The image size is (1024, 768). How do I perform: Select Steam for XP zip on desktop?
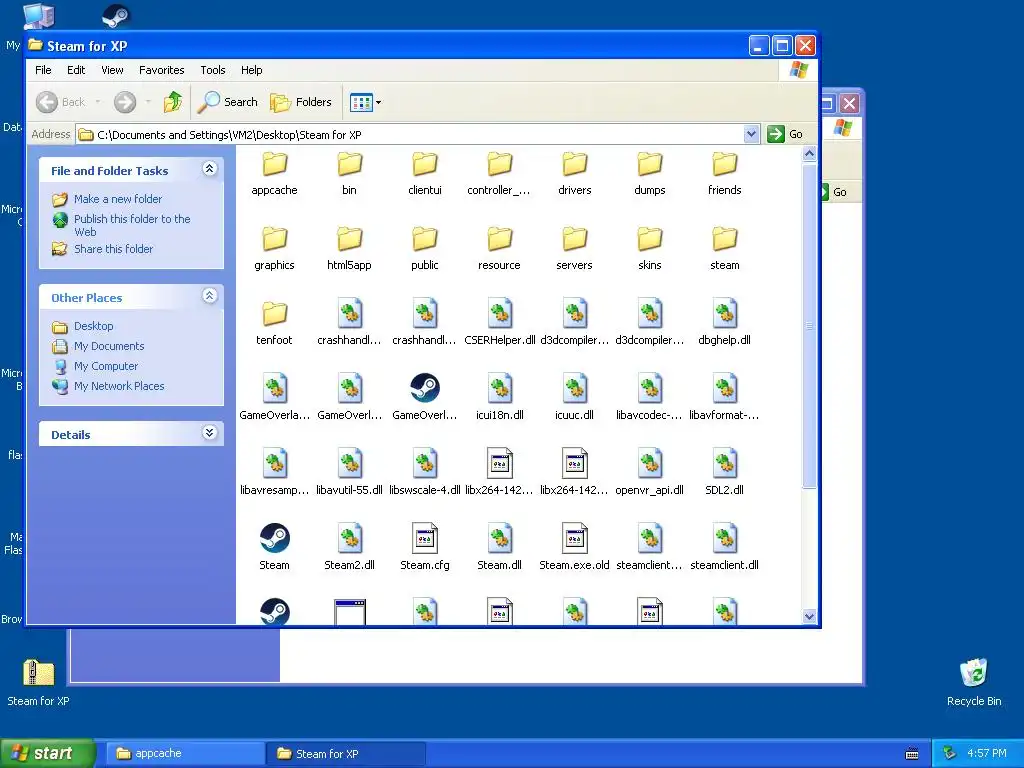pyautogui.click(x=38, y=682)
